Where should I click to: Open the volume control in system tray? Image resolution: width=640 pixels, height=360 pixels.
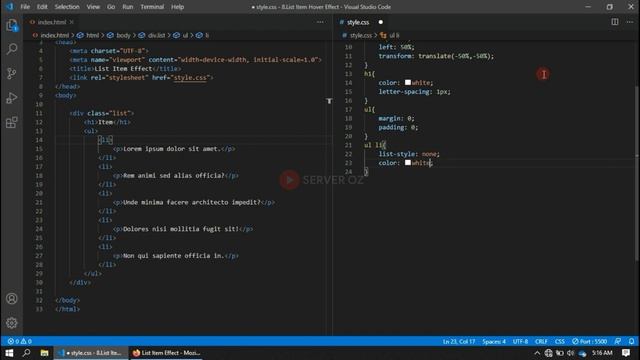click(571, 353)
